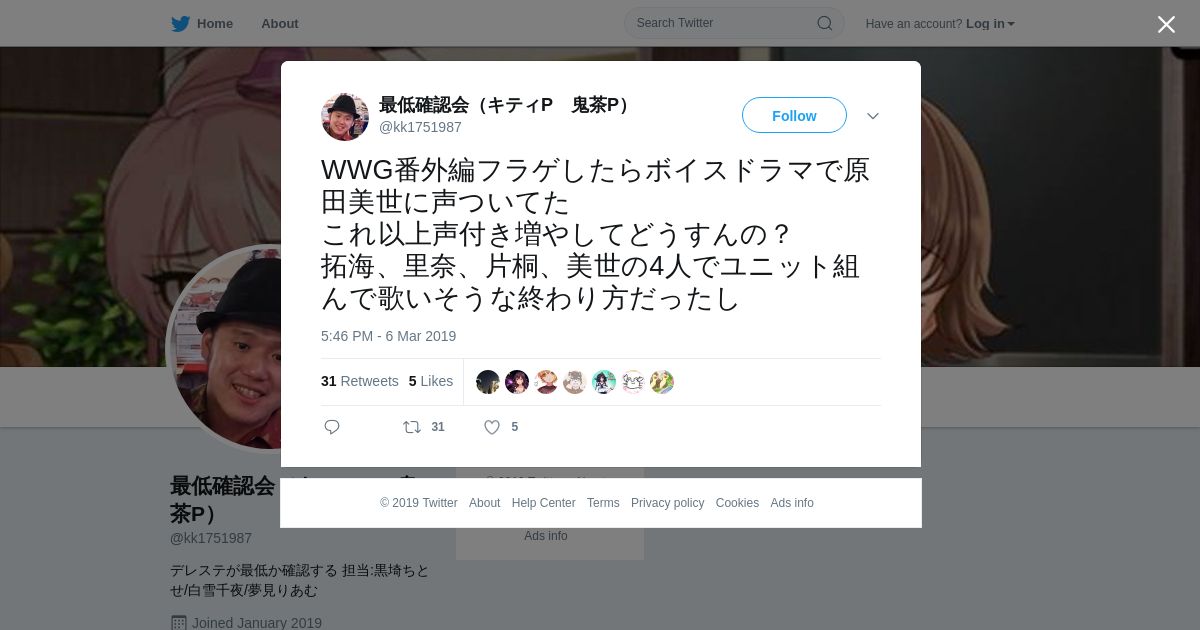Open the Log in dropdown

tap(990, 24)
